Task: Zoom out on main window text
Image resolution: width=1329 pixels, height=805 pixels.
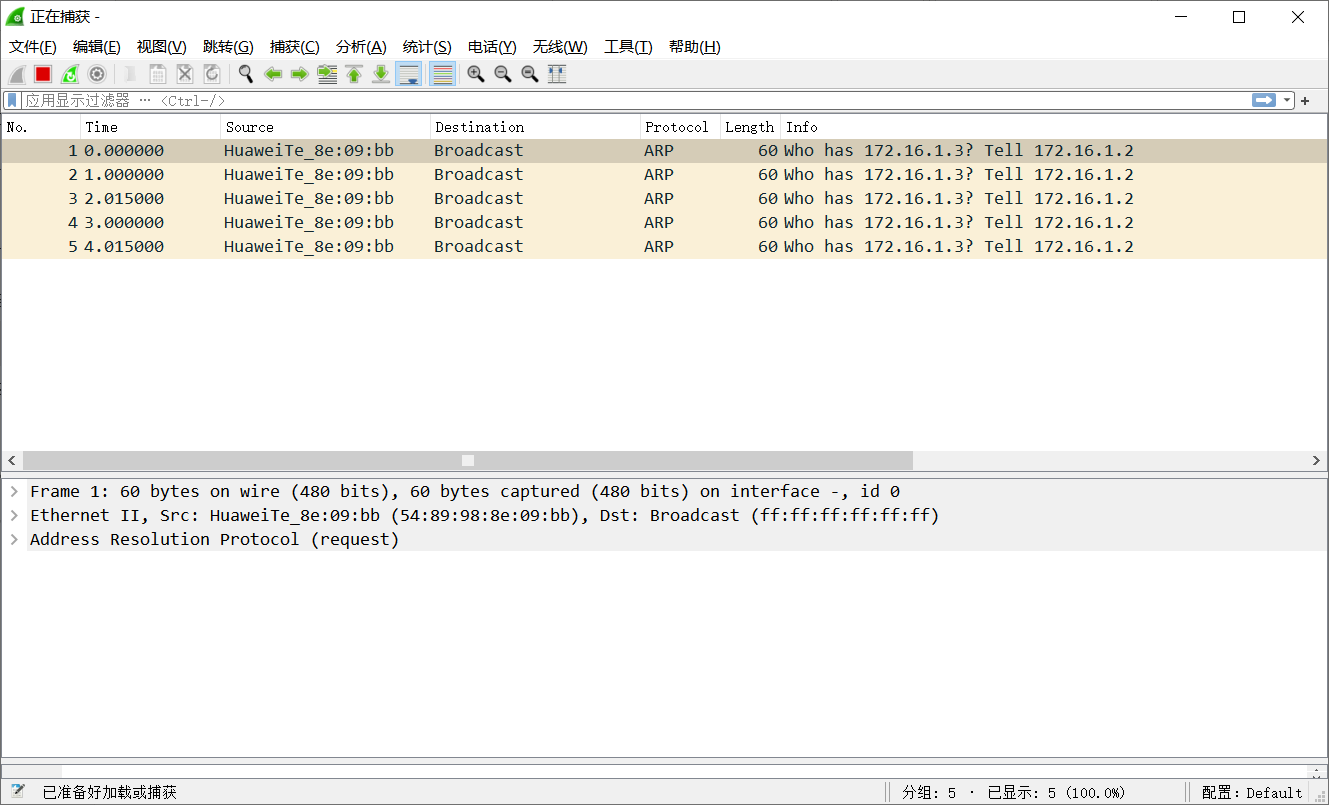Action: (503, 74)
